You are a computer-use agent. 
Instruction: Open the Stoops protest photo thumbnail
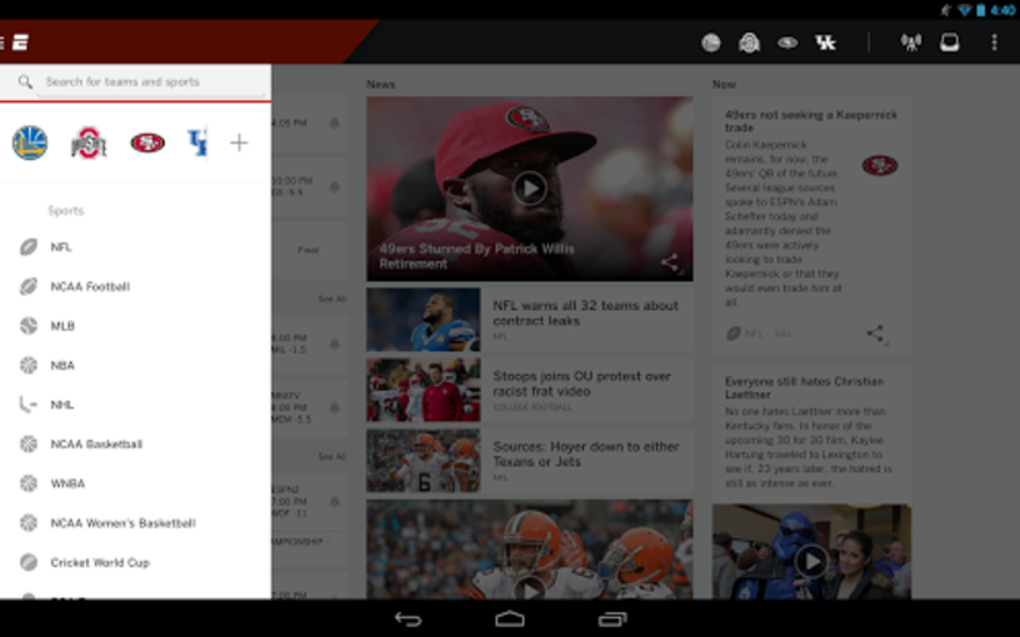(x=423, y=390)
